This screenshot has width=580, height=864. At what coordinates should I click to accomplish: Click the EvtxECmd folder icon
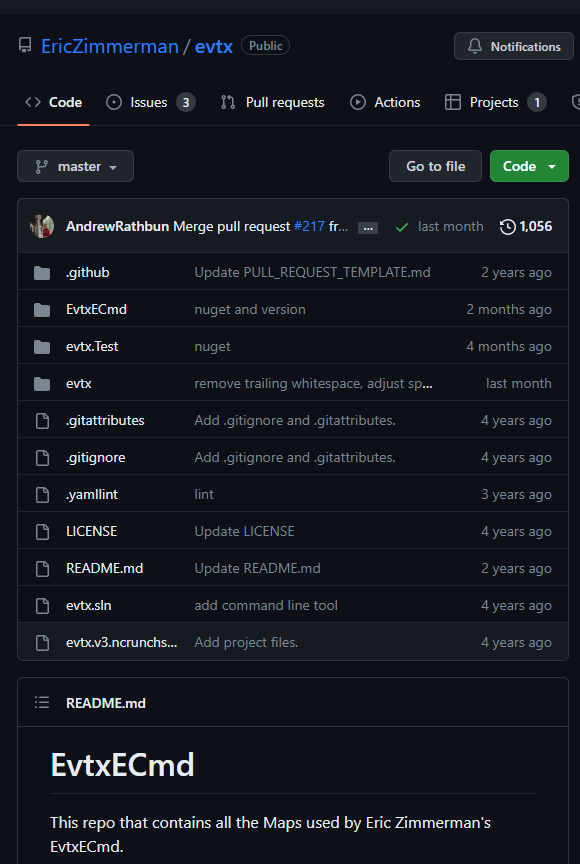point(42,310)
